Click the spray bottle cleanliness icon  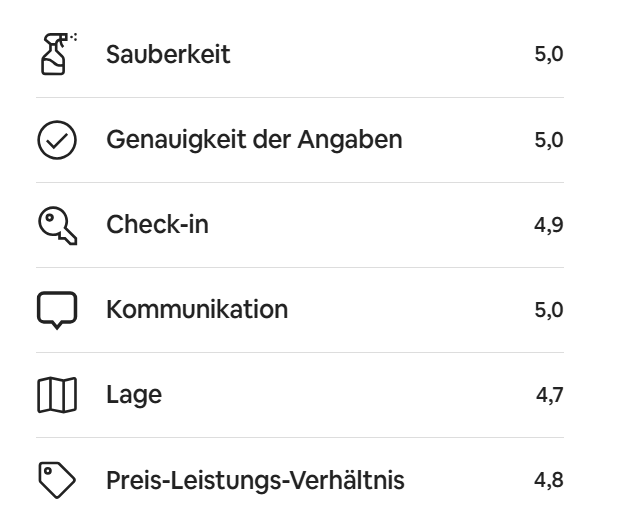point(58,54)
